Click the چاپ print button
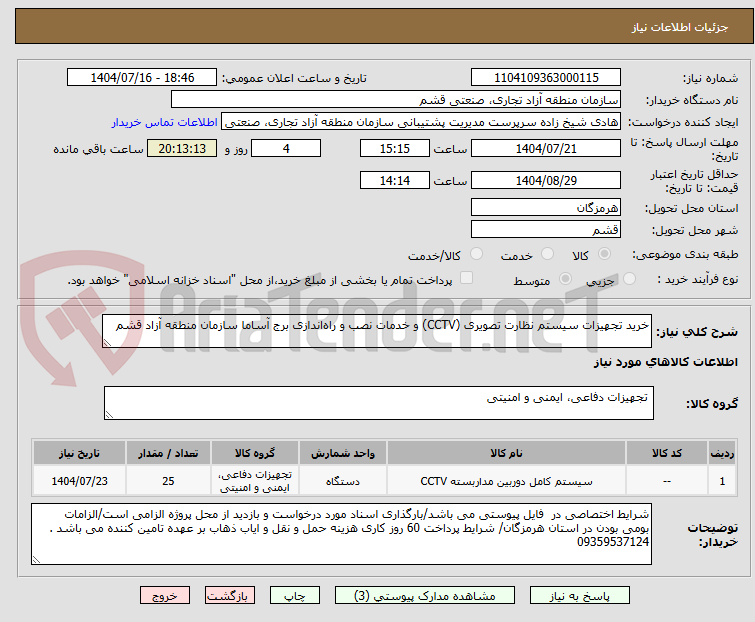Screen dimensions: 755x622 (295, 596)
